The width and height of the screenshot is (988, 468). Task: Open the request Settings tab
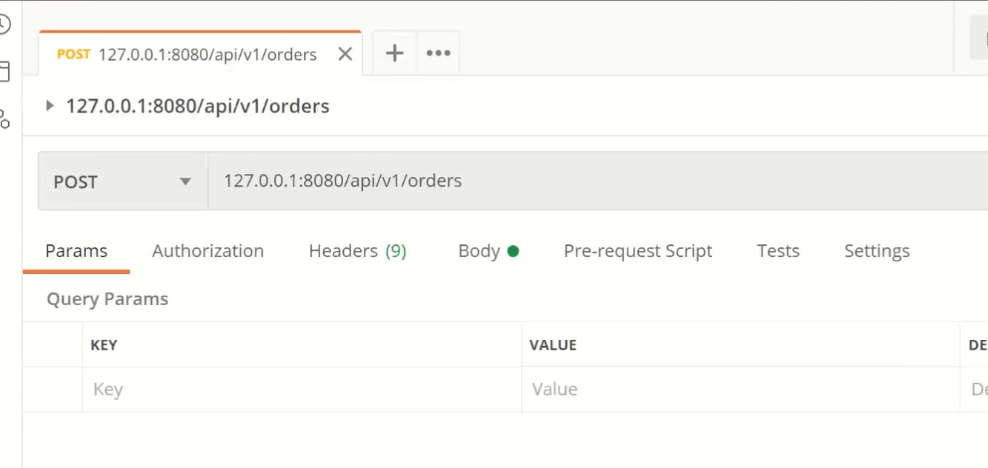876,251
